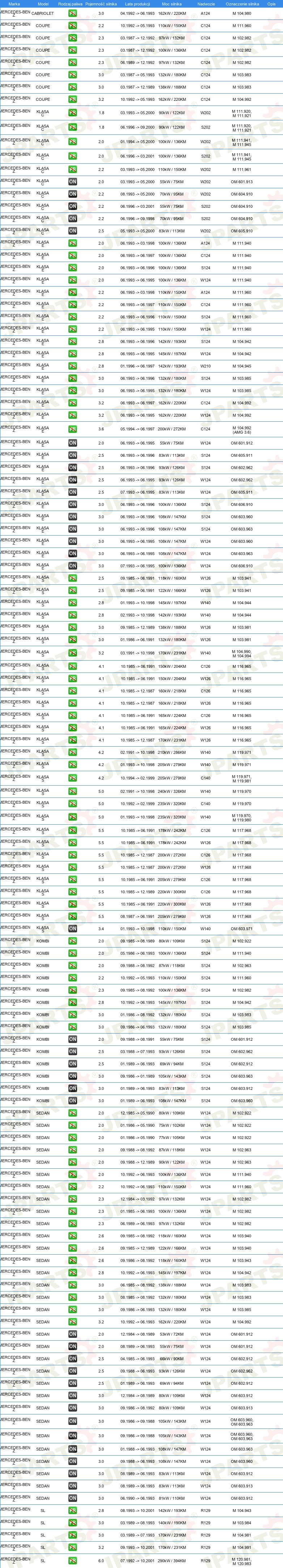Click the ON diesel icon for SEDAN 81kW / 110KM

(73, 1499)
